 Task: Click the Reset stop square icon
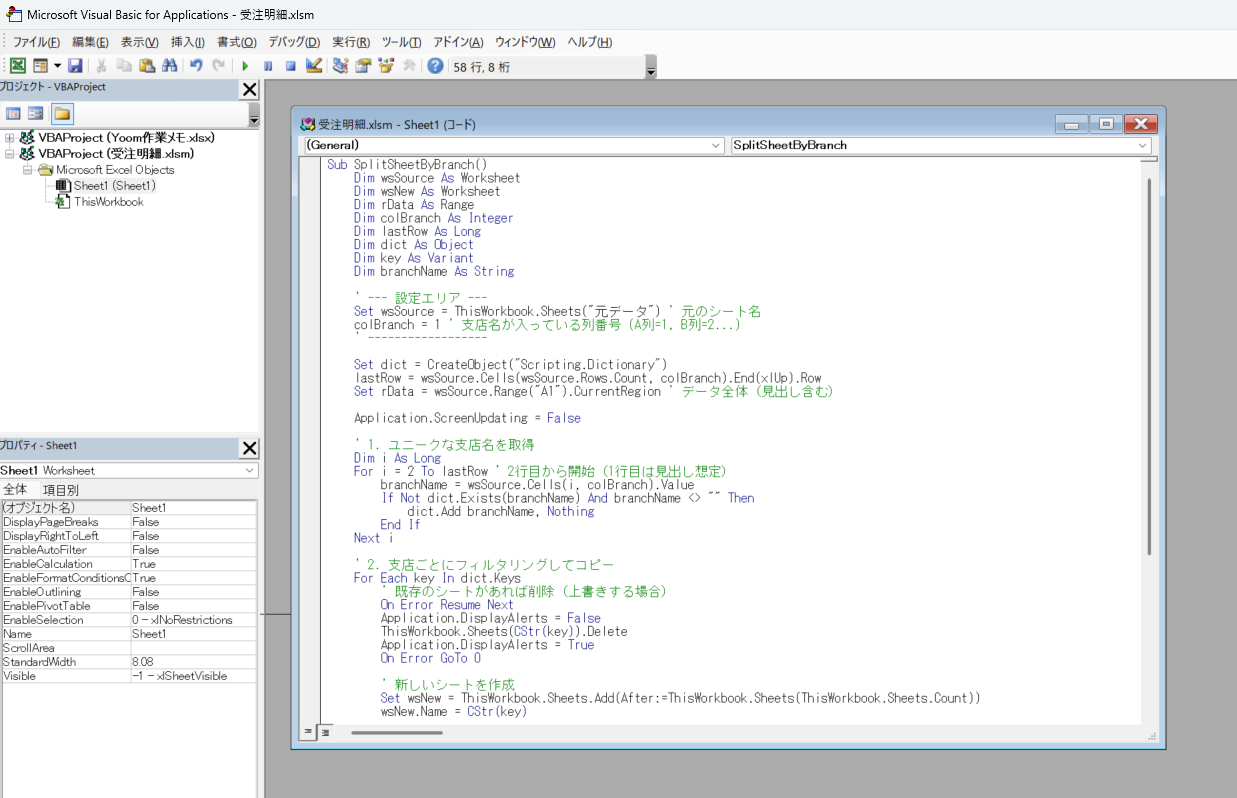[x=291, y=66]
